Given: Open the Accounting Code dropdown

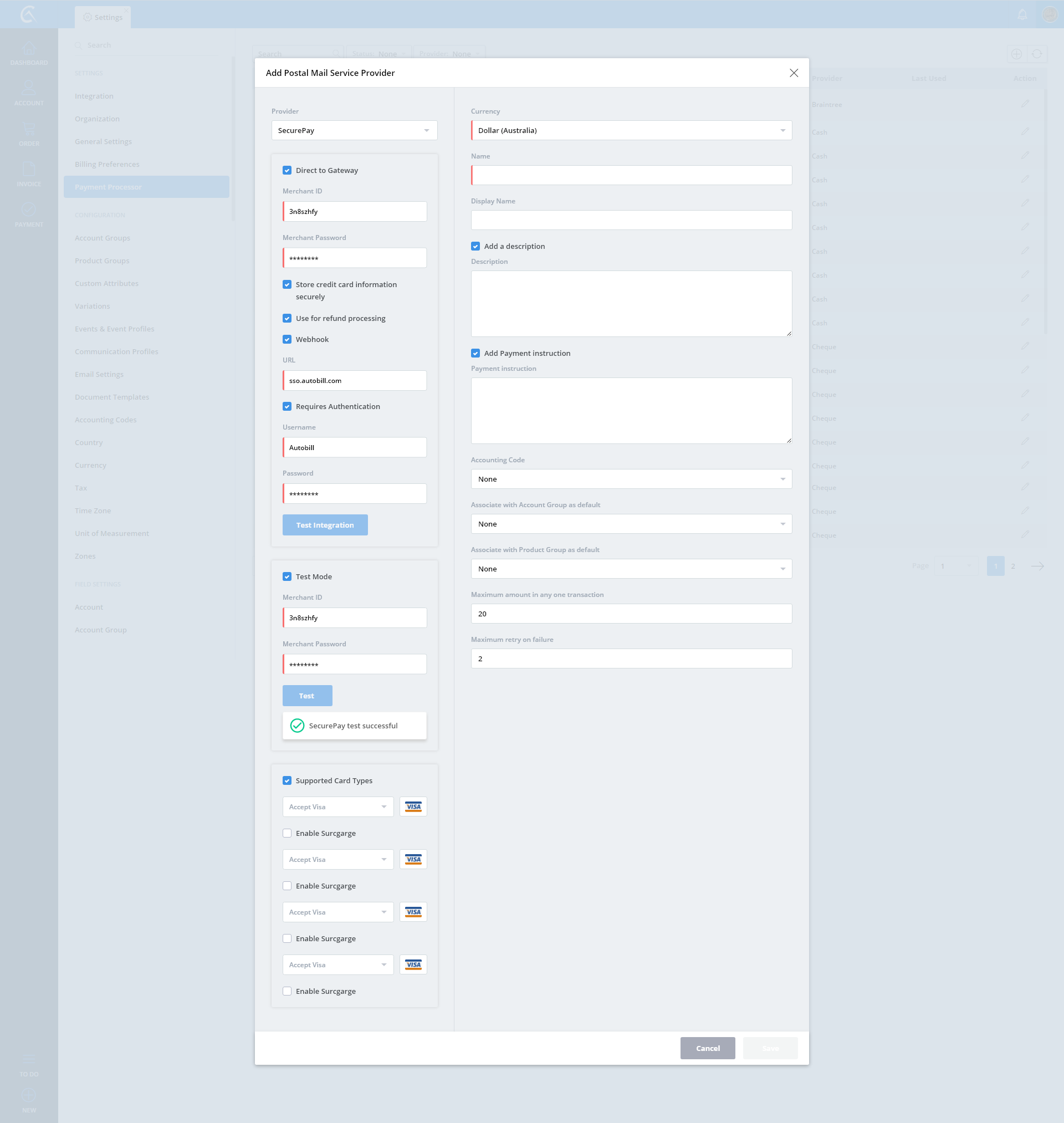Looking at the screenshot, I should click(631, 479).
